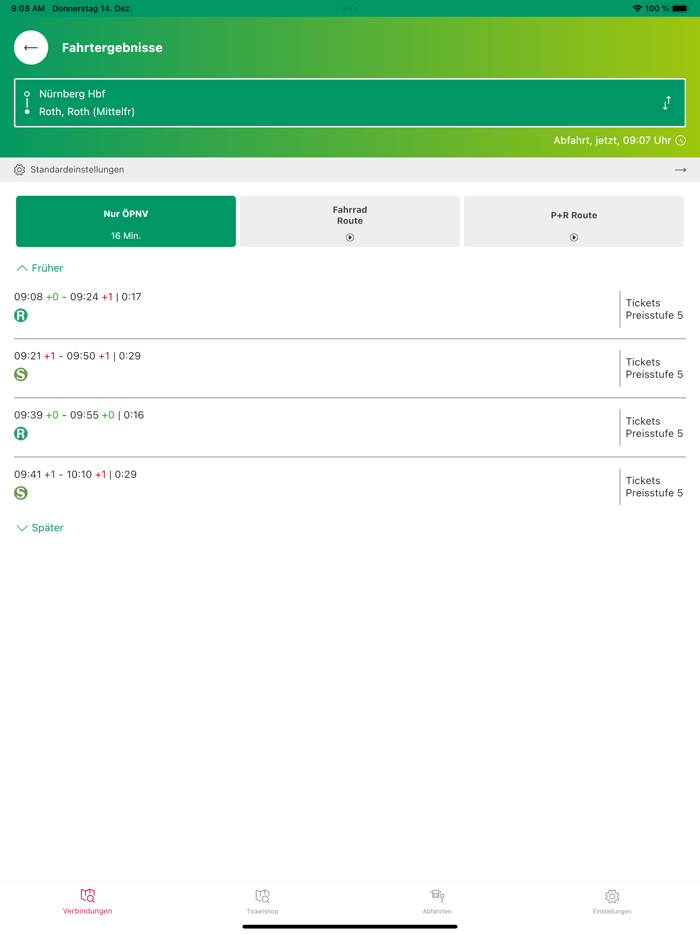700x934 pixels.
Task: Open Einstellungen tab icon
Action: tap(612, 895)
